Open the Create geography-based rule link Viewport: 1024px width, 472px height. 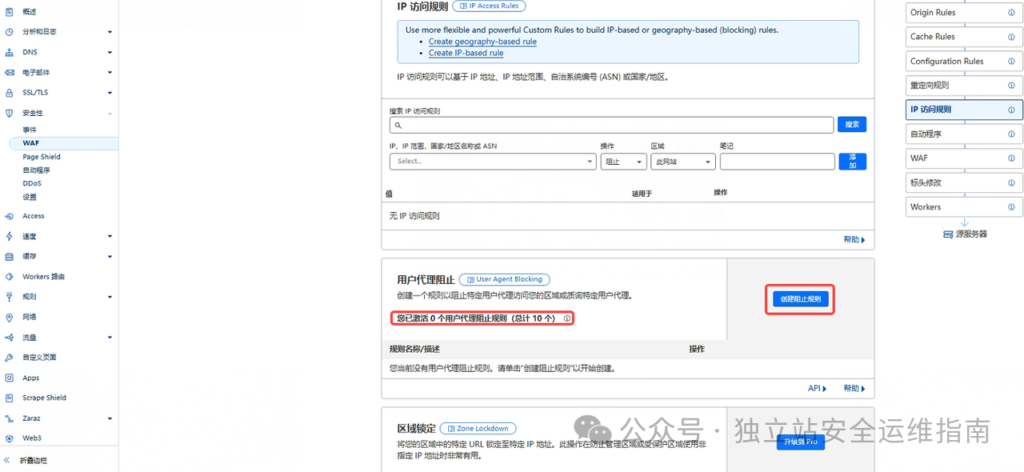point(483,41)
